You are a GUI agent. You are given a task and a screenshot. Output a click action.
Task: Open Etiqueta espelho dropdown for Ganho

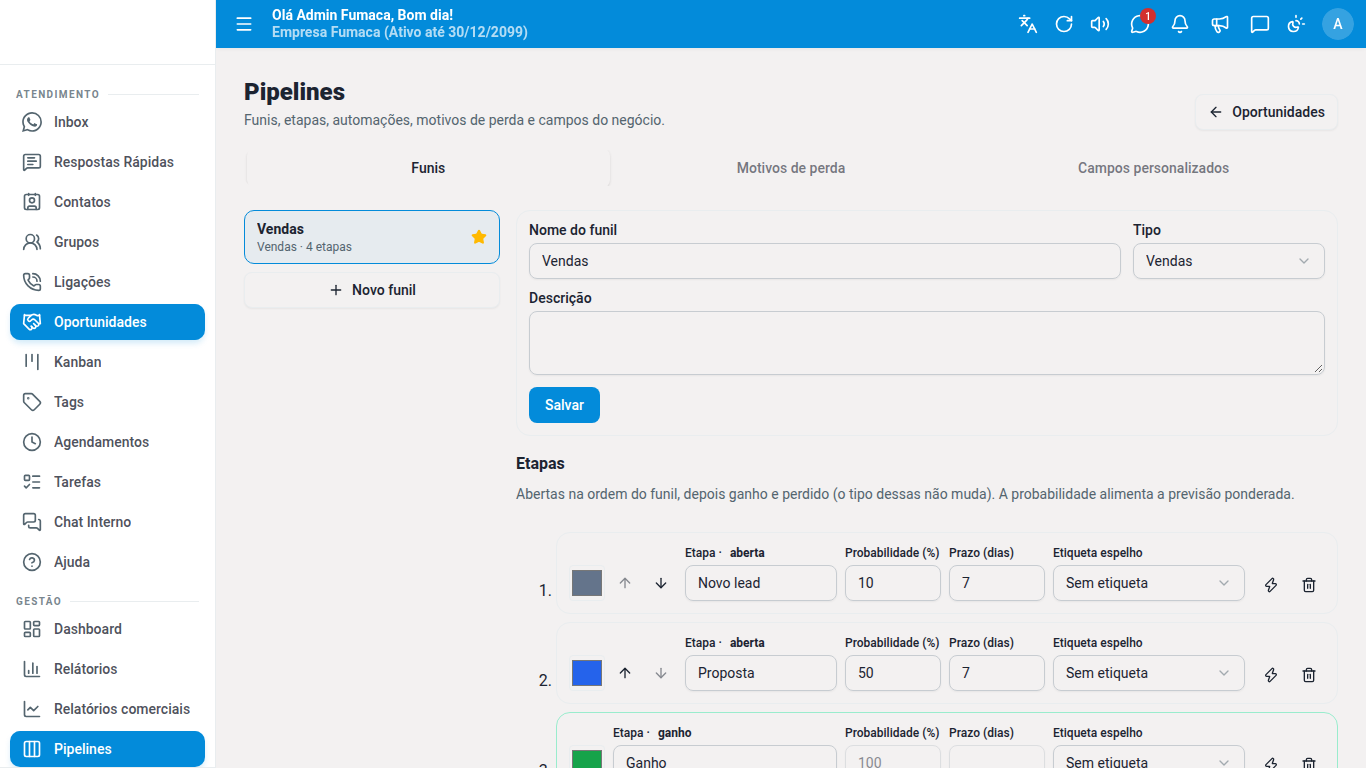point(1148,757)
